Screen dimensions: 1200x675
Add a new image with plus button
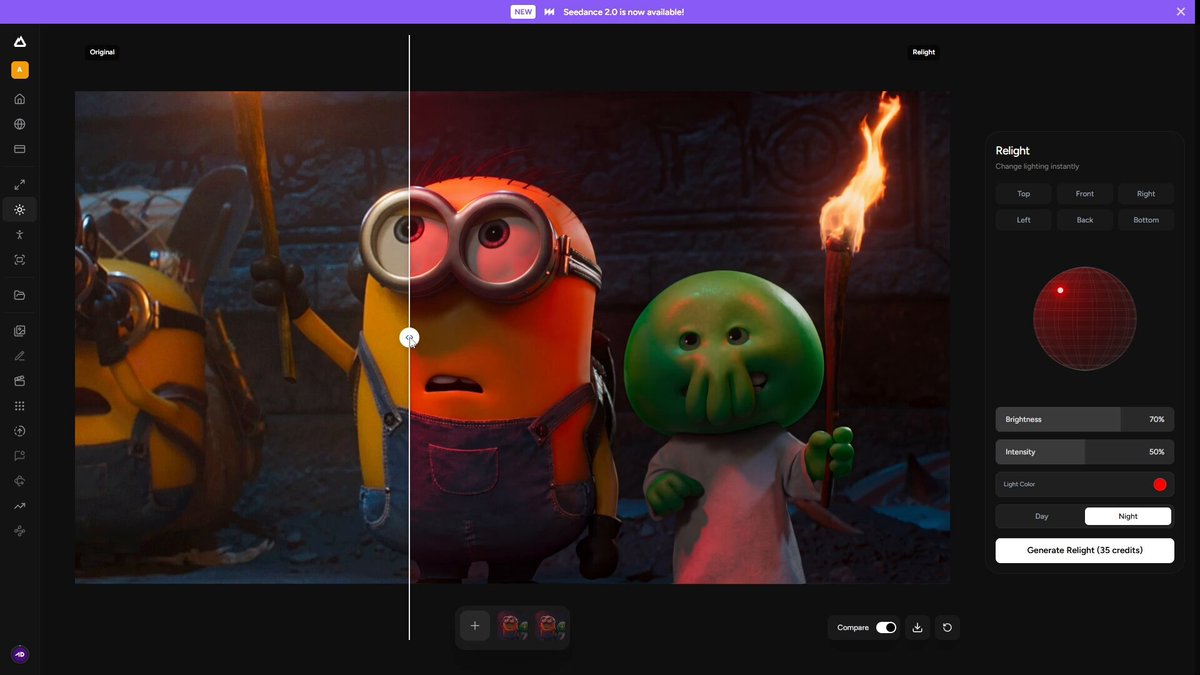475,626
